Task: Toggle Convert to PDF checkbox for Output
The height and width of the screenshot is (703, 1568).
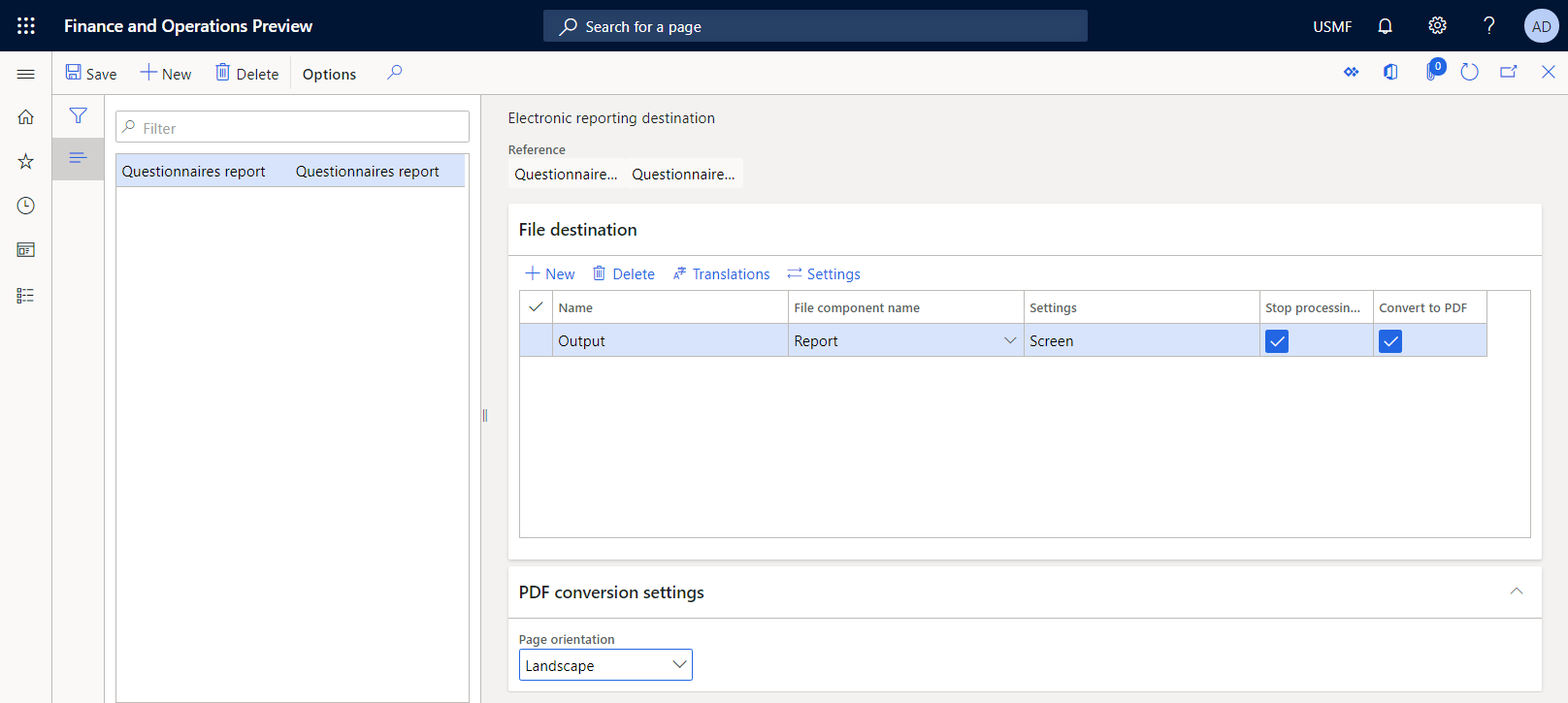Action: pyautogui.click(x=1390, y=341)
